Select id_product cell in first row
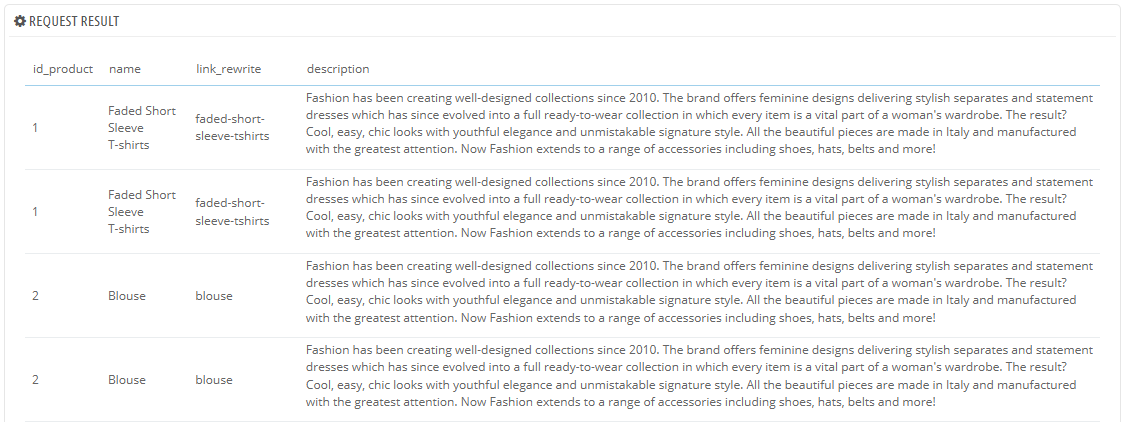Viewport: 1125px width, 422px height. click(x=36, y=128)
